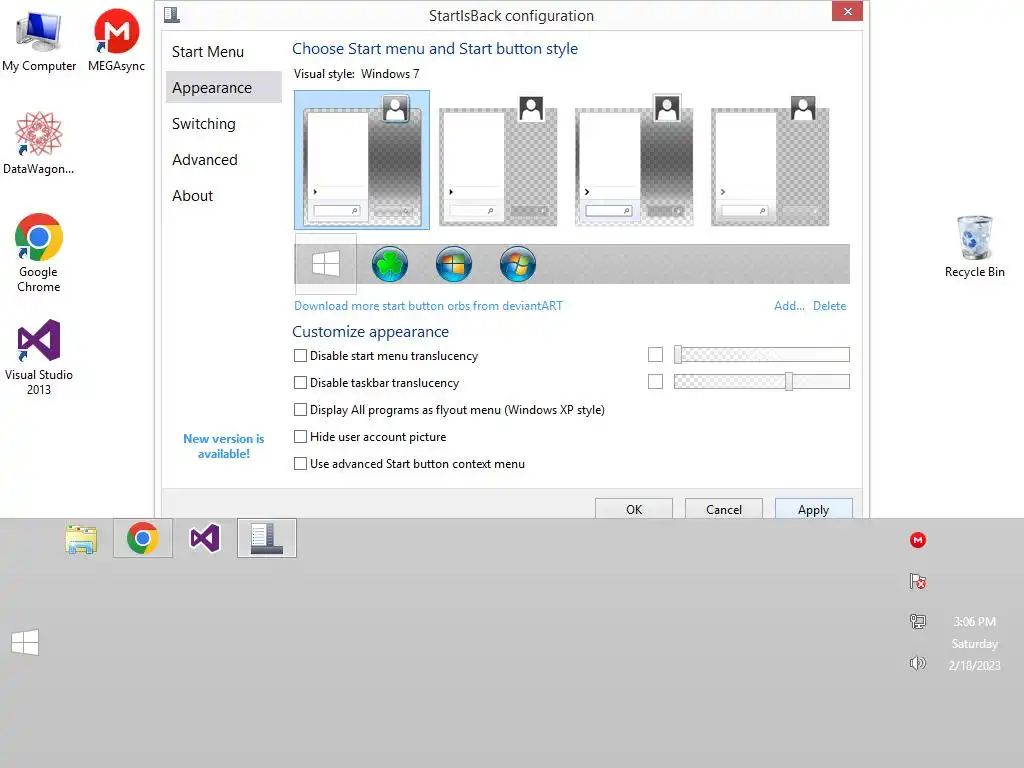Launch Google Chrome from desktop icon

[x=39, y=253]
